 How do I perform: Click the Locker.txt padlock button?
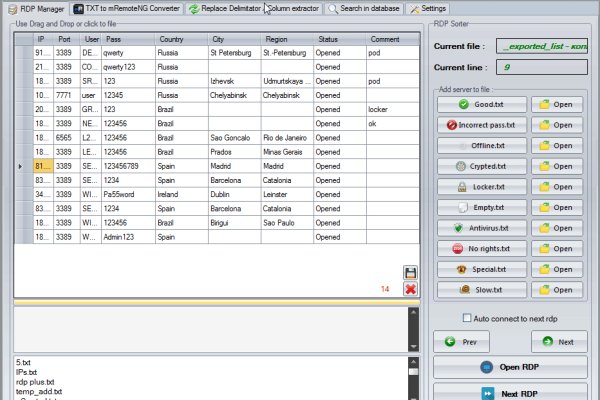point(481,187)
